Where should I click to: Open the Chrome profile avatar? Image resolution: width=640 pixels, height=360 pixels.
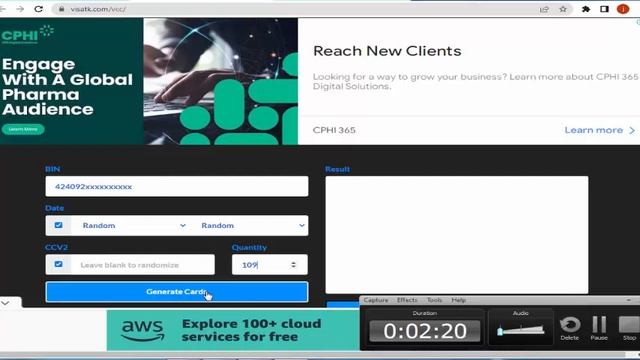click(x=623, y=9)
